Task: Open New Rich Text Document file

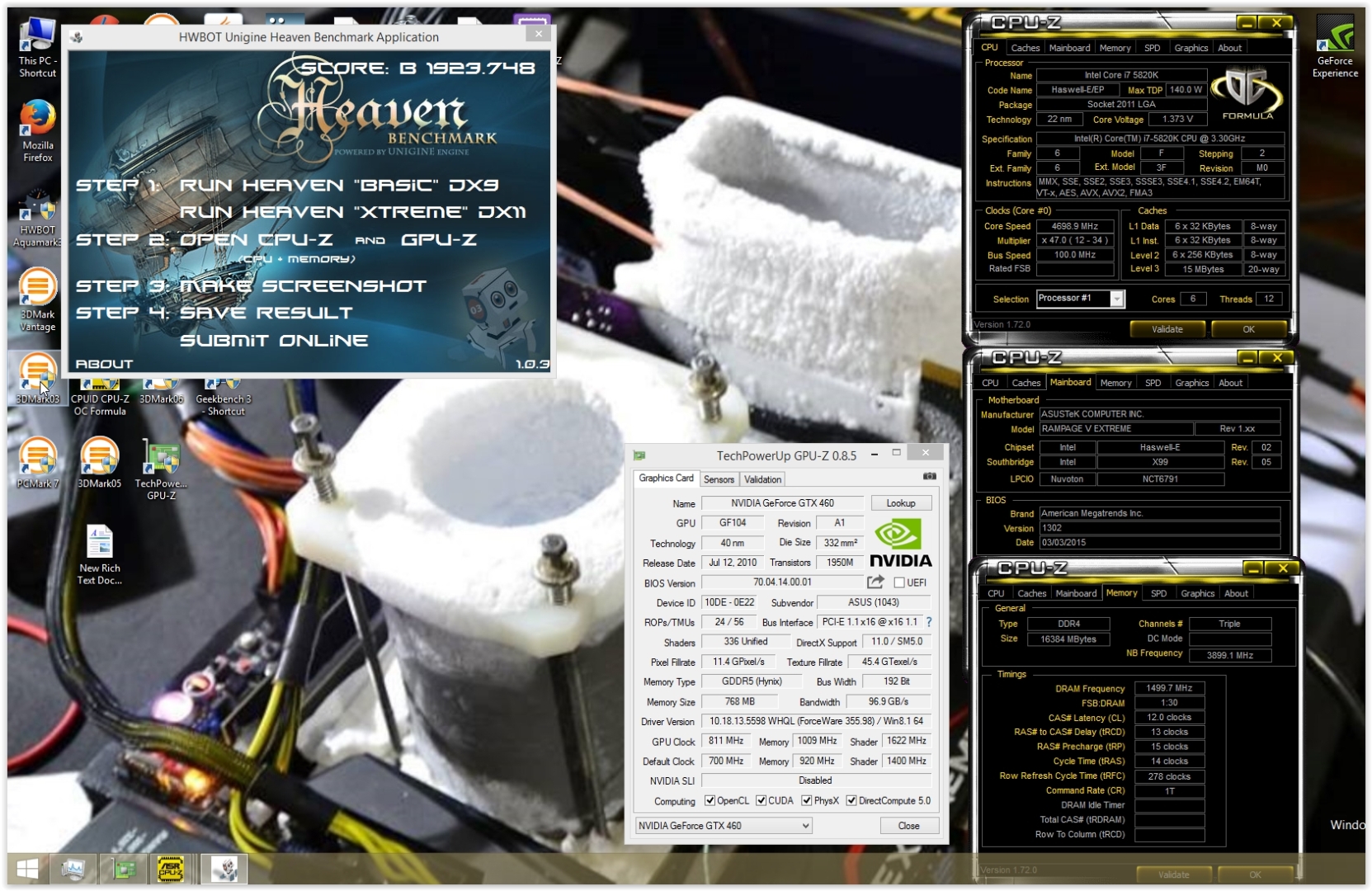Action: (x=99, y=554)
